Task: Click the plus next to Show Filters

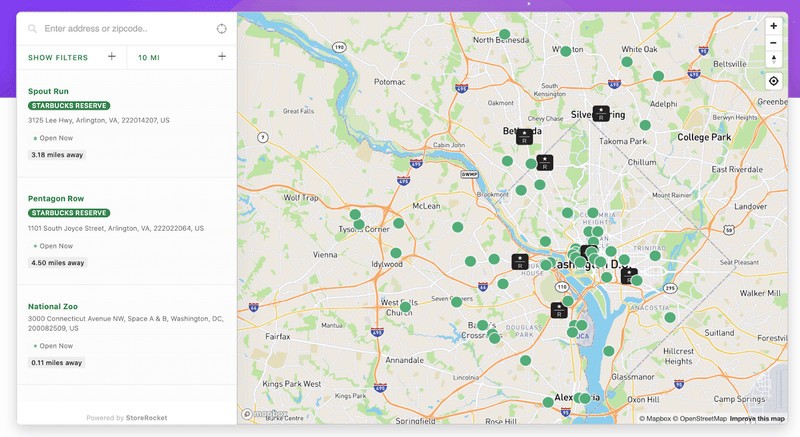Action: coord(112,57)
